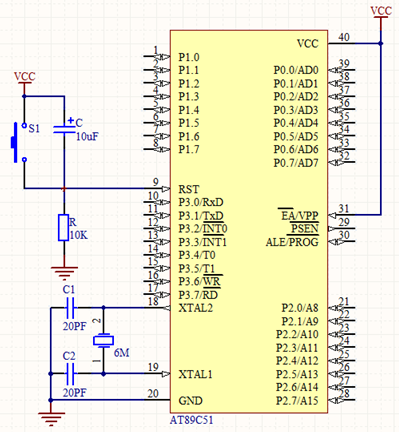The height and width of the screenshot is (432, 399).
Task: Select capacitor C1 symbol
Action: click(70, 308)
